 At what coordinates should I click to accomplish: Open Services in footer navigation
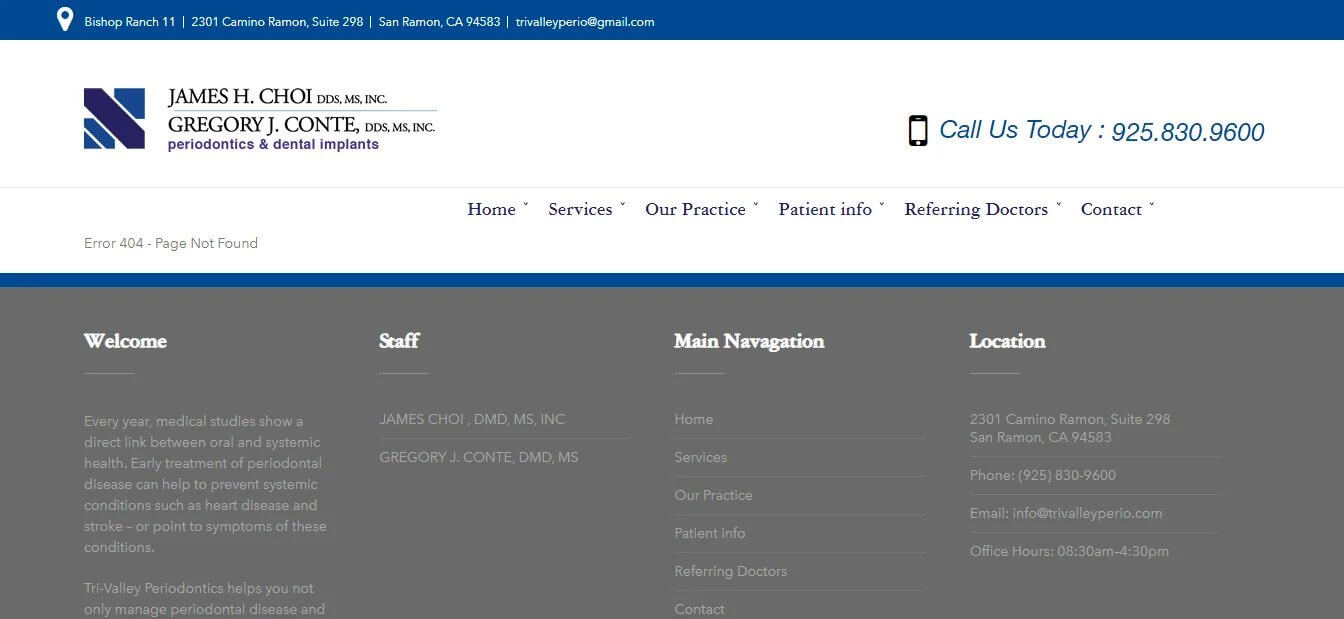tap(700, 457)
